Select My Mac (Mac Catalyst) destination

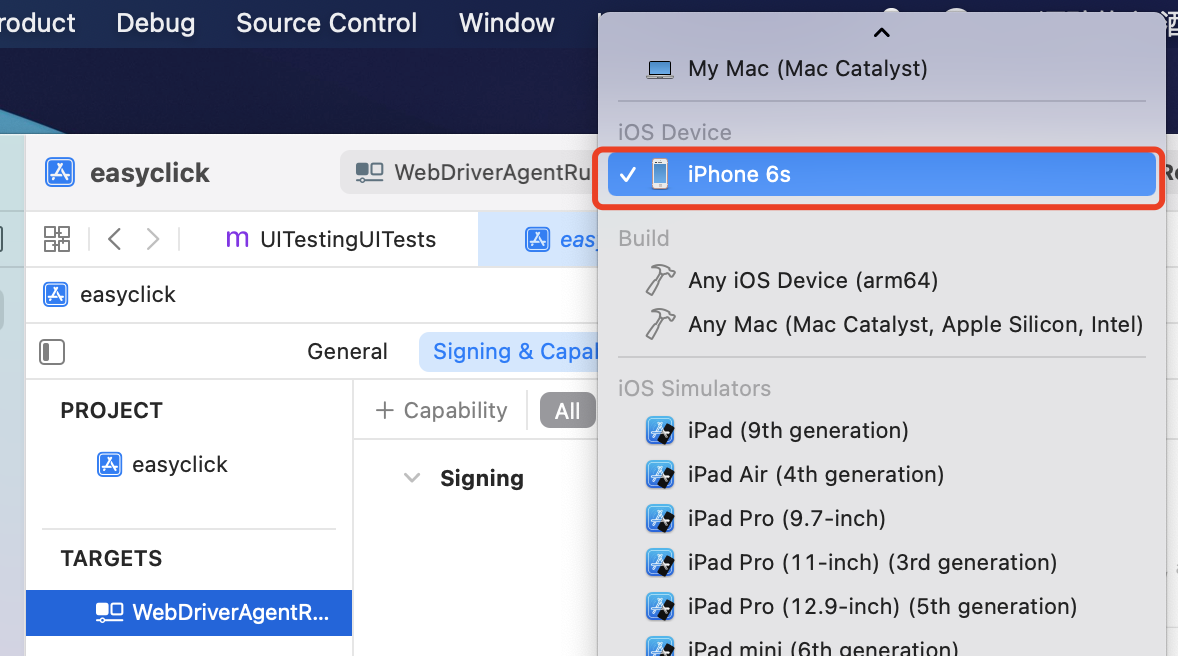point(882,68)
